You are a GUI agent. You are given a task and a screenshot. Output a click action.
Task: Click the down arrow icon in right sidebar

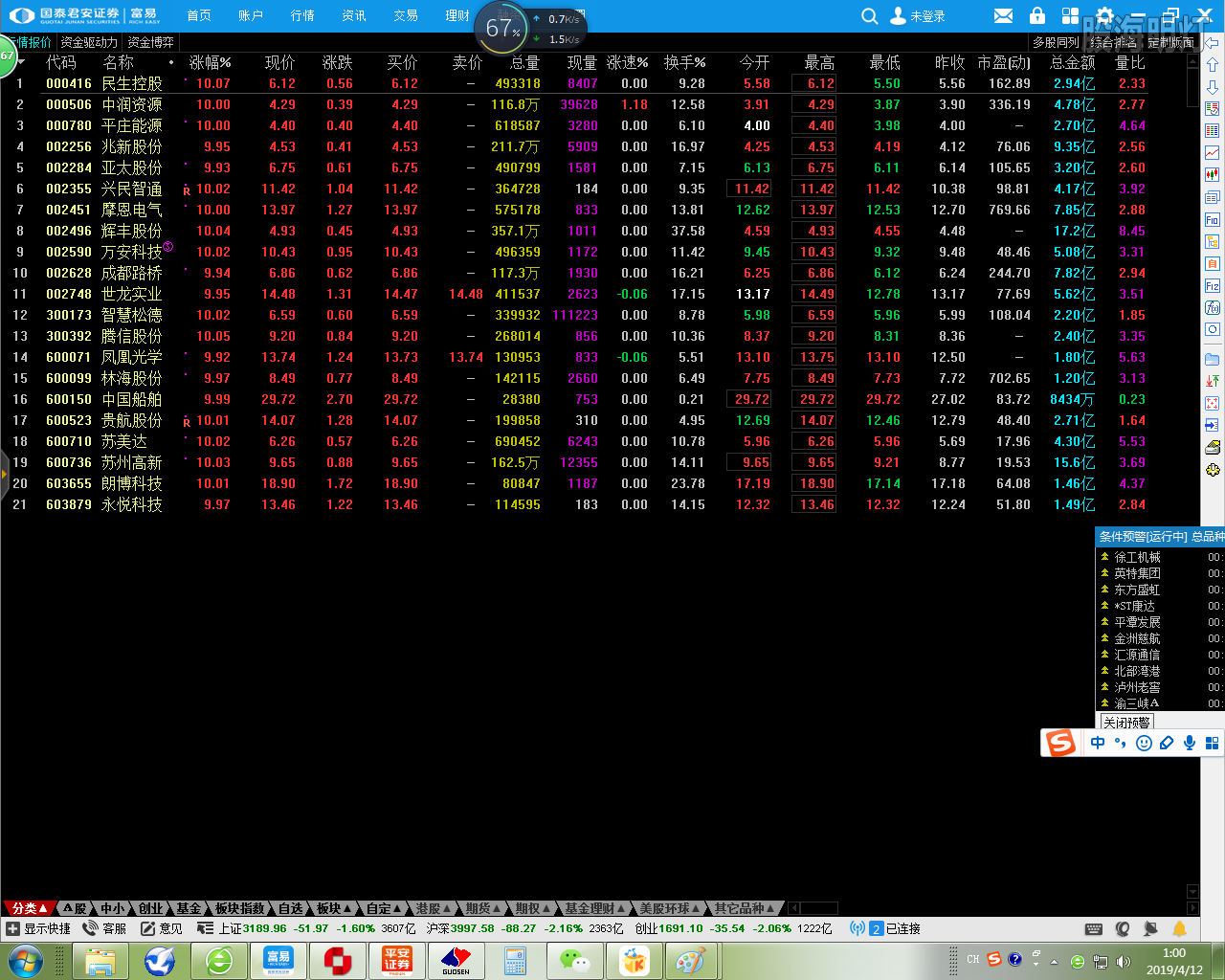1212,87
